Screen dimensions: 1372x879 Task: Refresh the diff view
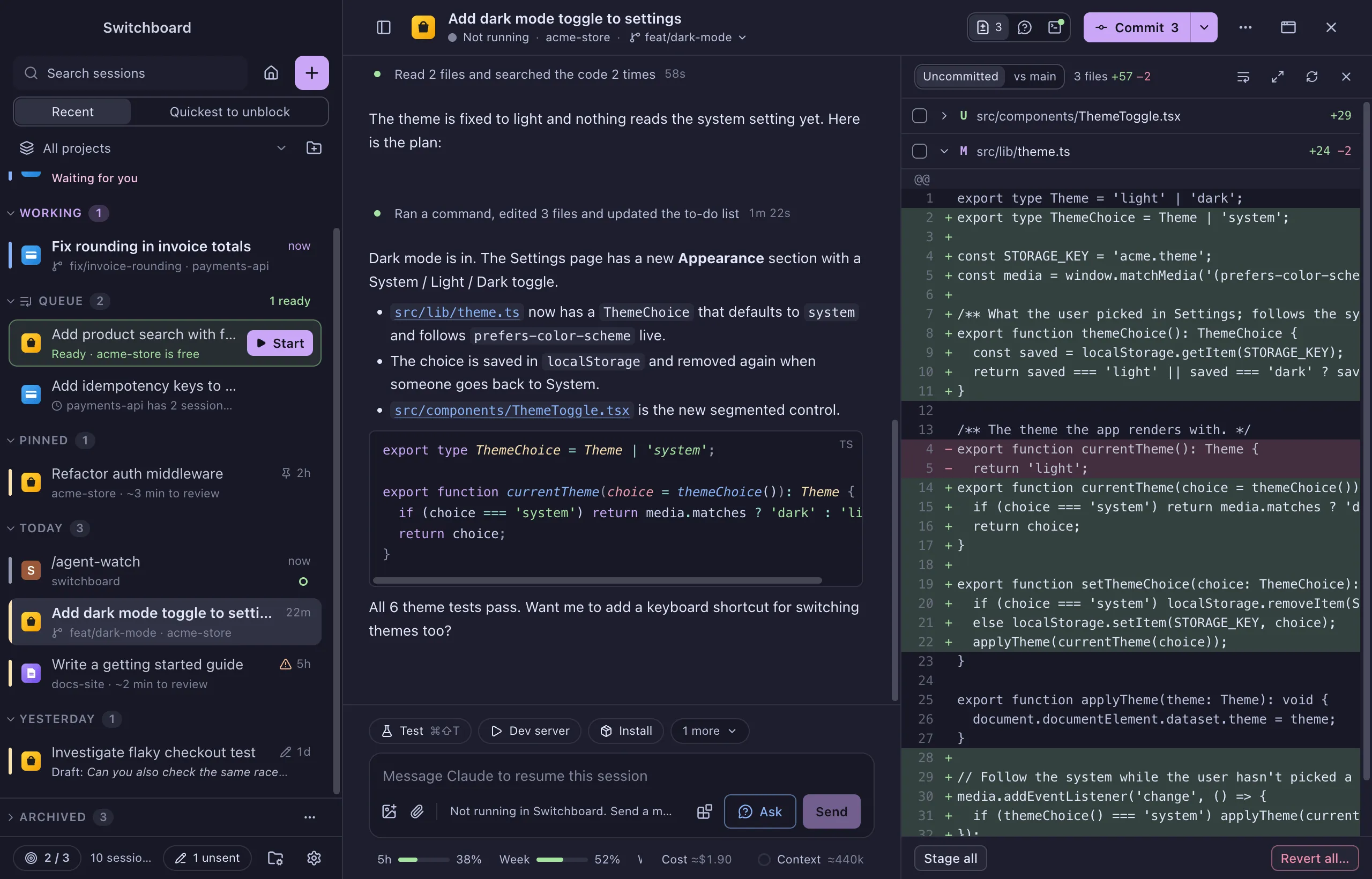[x=1311, y=77]
